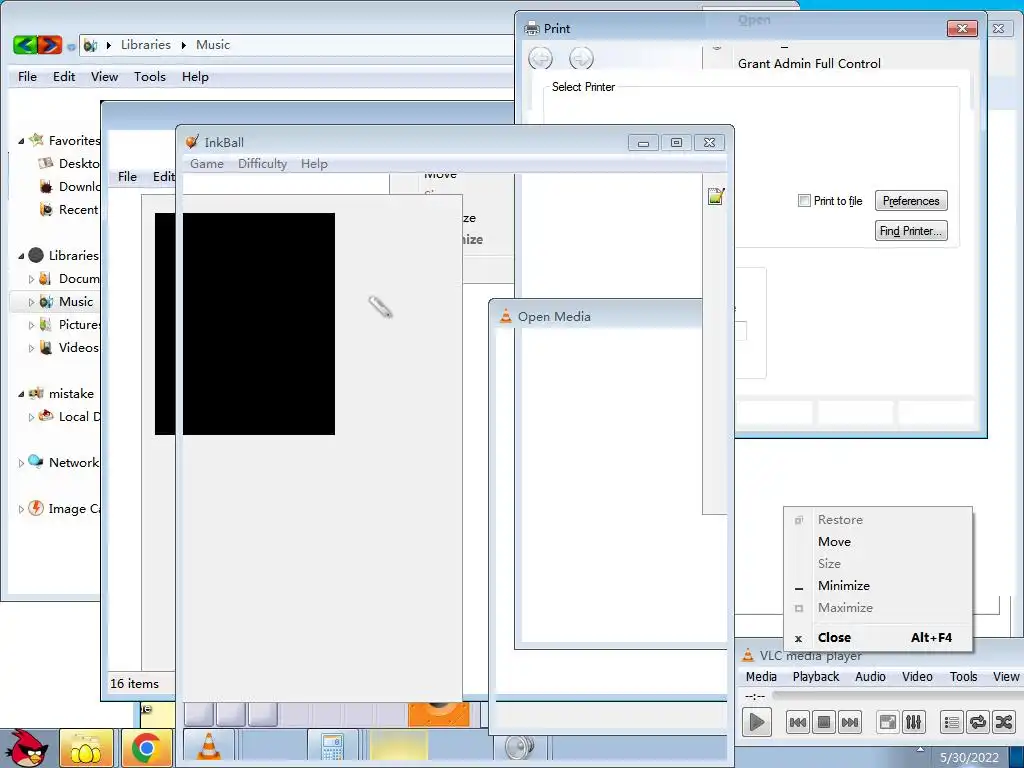Open the VLC Media menu
Viewport: 1024px width, 768px height.
pos(761,677)
